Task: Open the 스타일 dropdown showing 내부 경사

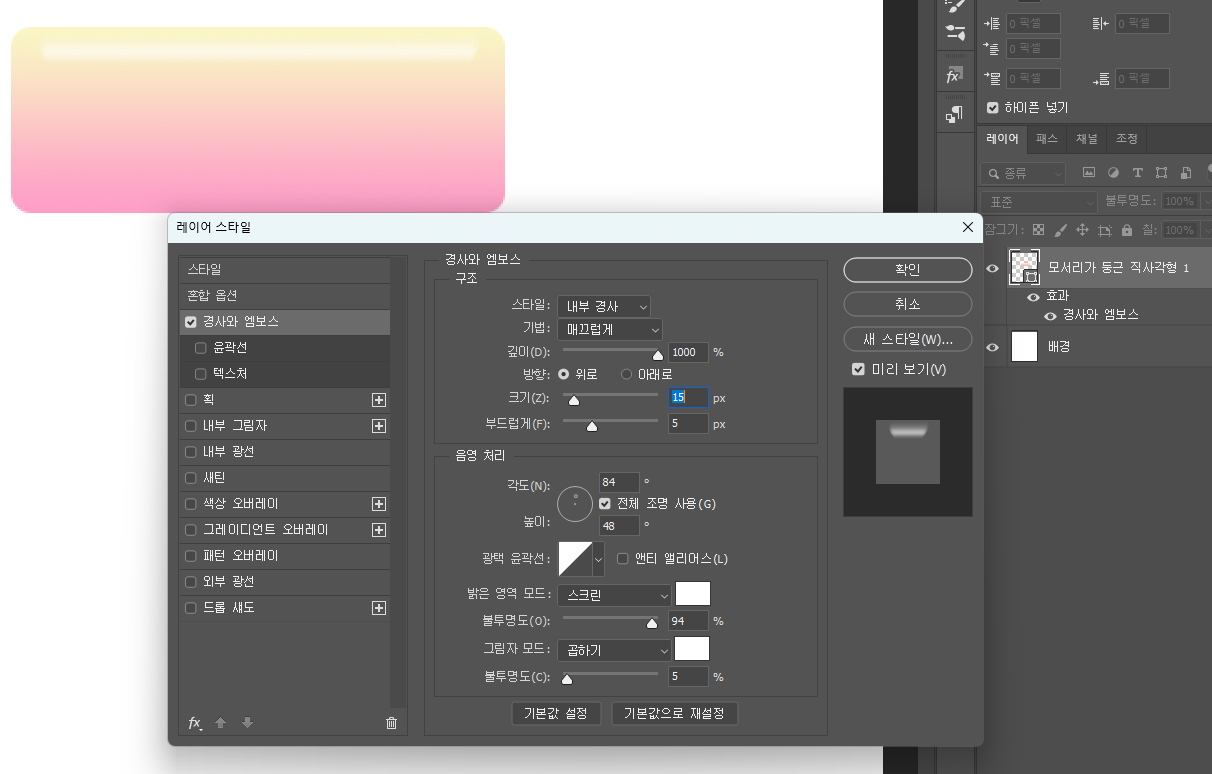Action: (604, 306)
